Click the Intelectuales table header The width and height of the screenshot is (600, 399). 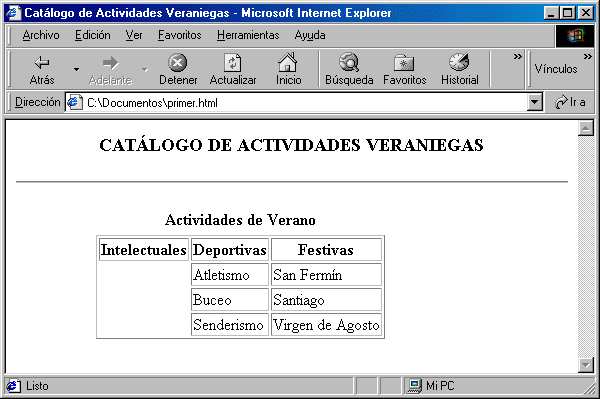(x=143, y=249)
